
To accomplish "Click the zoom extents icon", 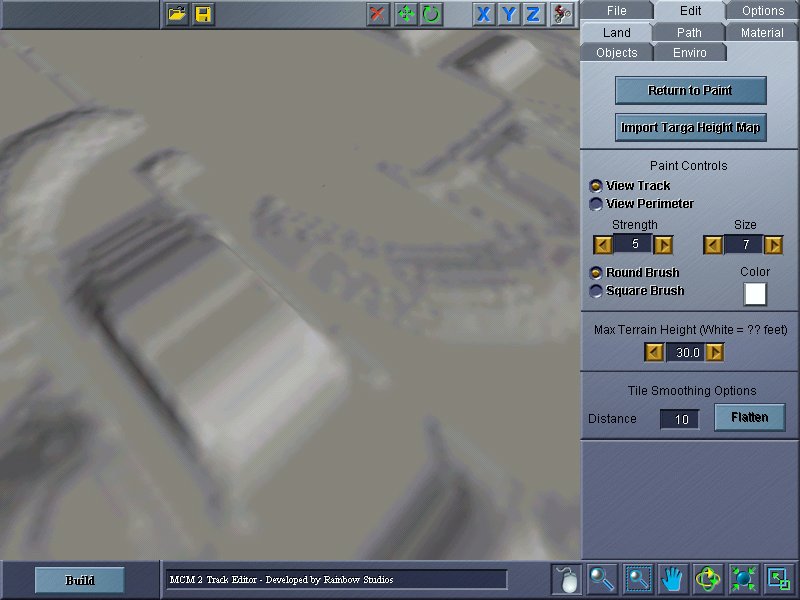I will (x=743, y=580).
